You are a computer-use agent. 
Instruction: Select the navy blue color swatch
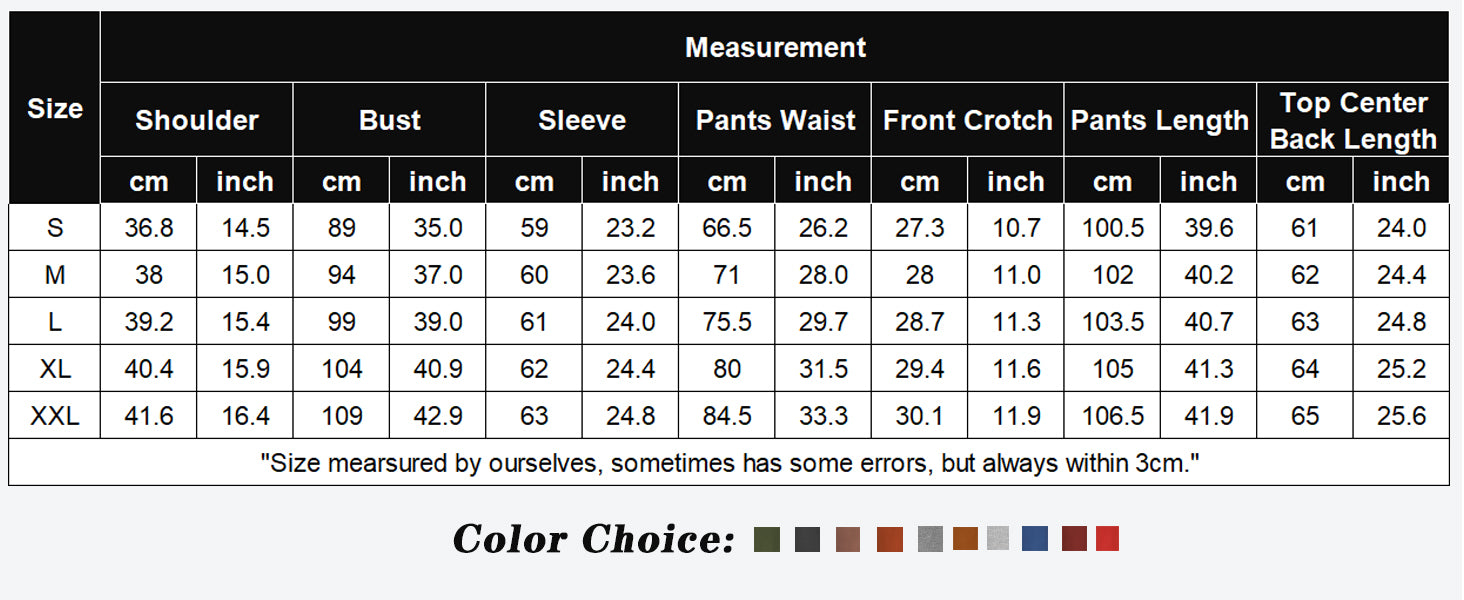(x=1035, y=539)
